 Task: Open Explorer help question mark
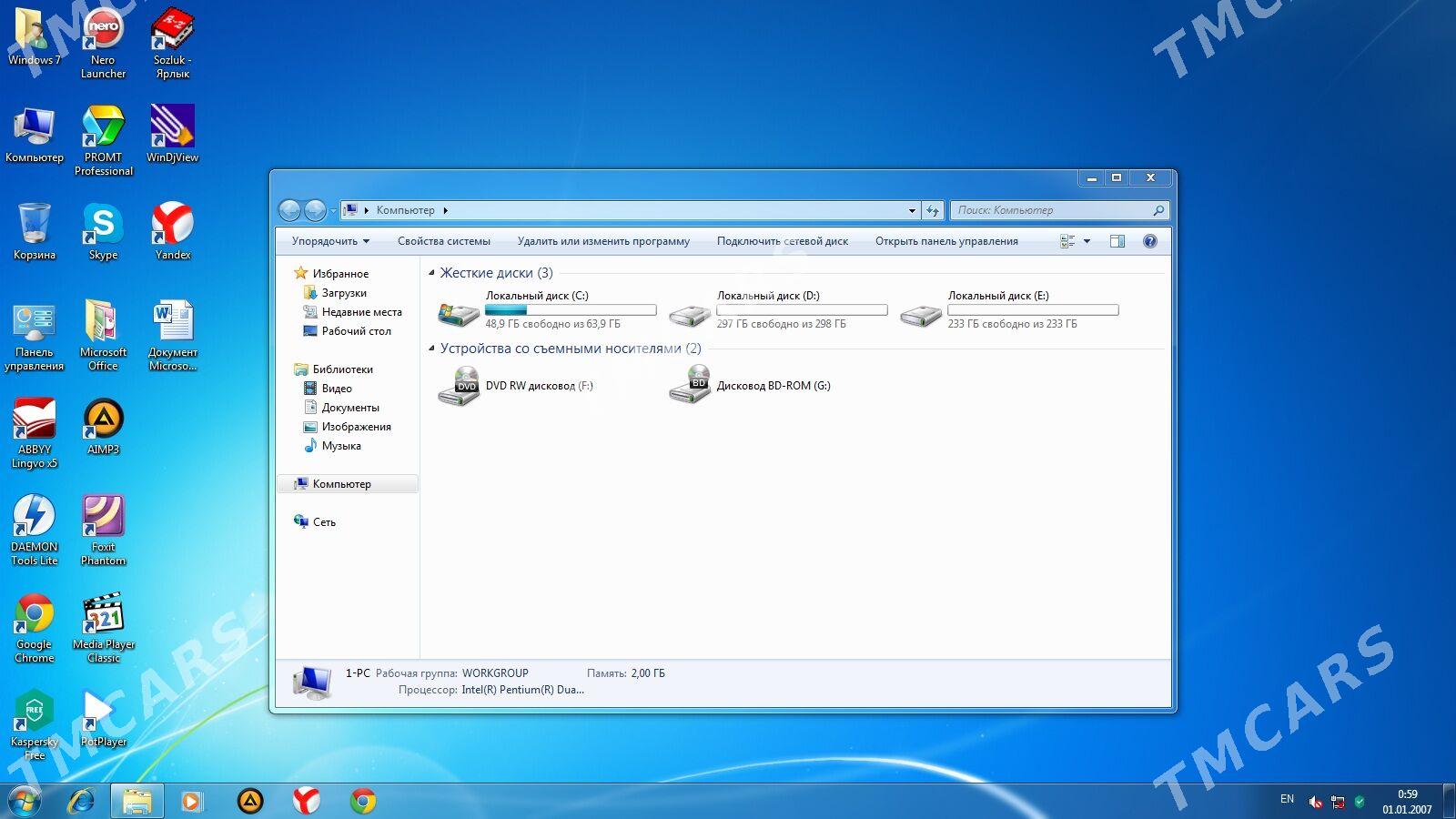1150,241
